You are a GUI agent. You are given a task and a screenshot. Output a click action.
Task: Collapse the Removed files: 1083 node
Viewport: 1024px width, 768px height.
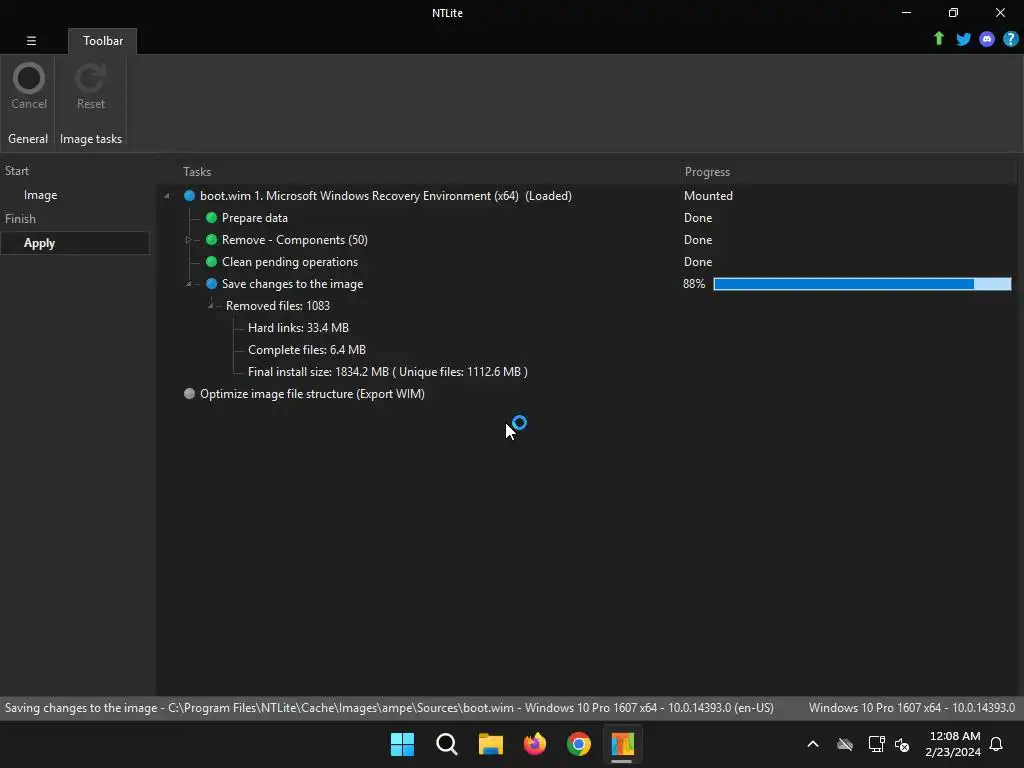point(210,305)
